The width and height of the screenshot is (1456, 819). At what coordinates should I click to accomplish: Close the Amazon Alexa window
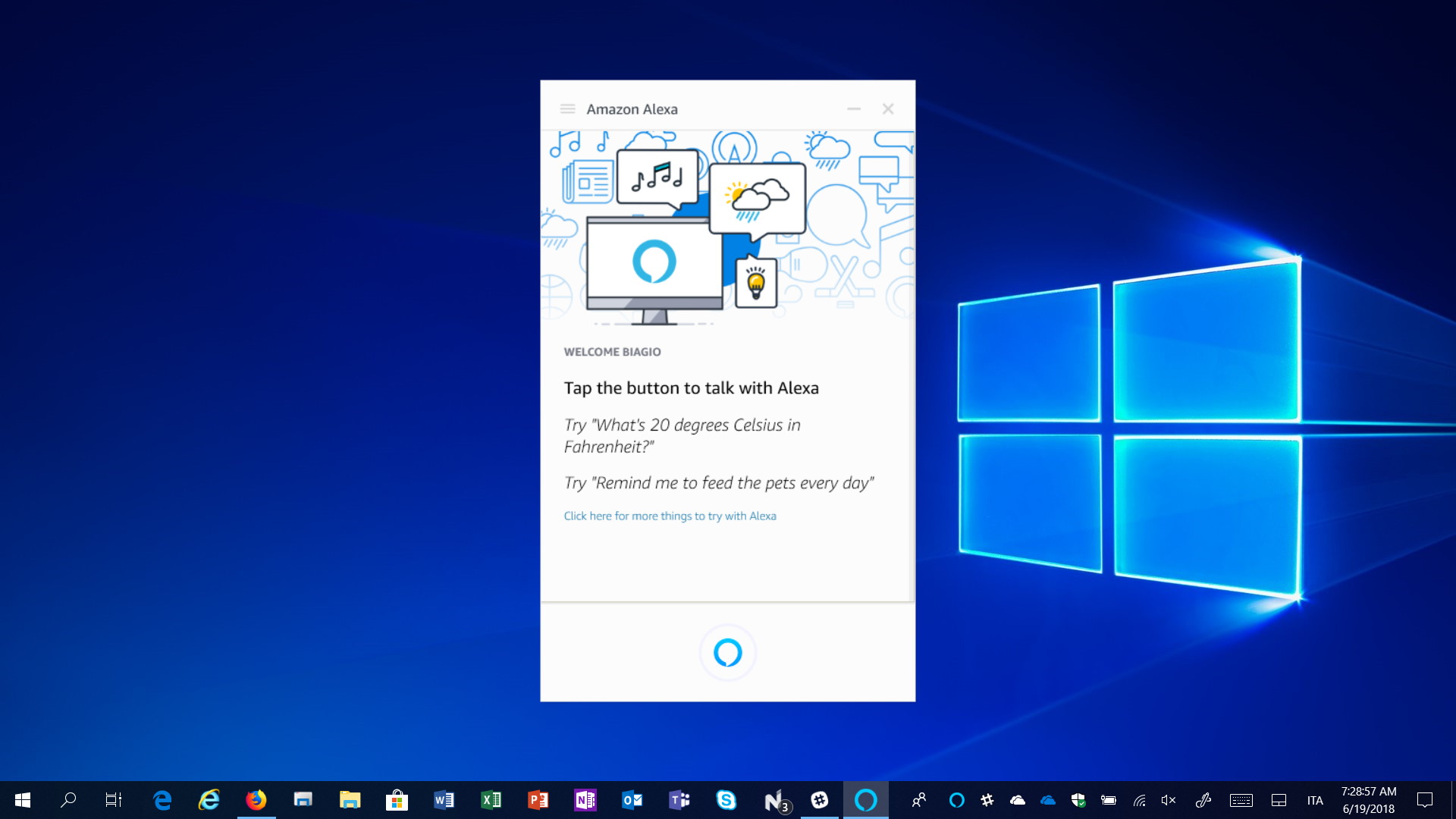(x=888, y=109)
